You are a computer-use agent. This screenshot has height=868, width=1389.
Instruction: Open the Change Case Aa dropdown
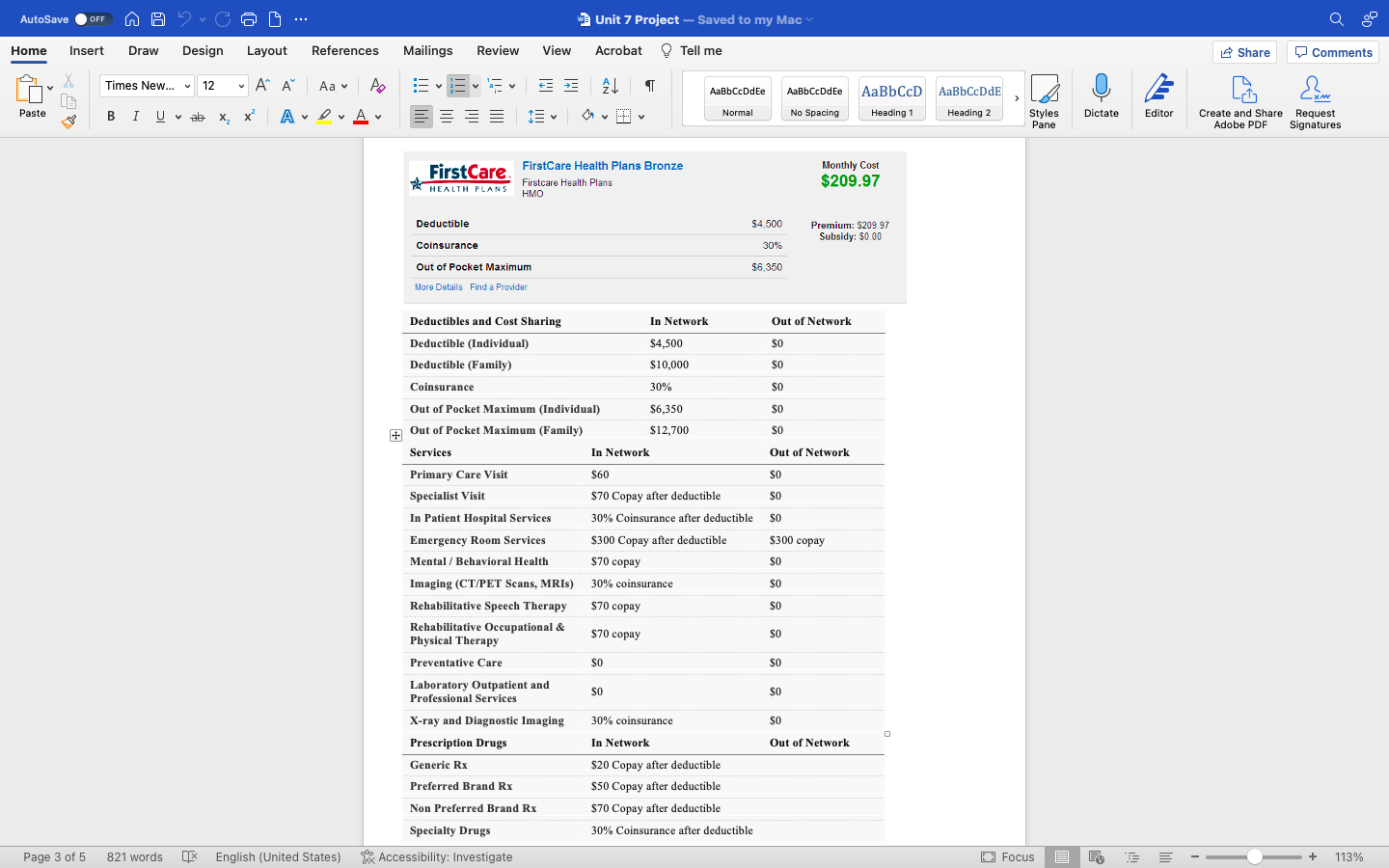click(x=333, y=86)
